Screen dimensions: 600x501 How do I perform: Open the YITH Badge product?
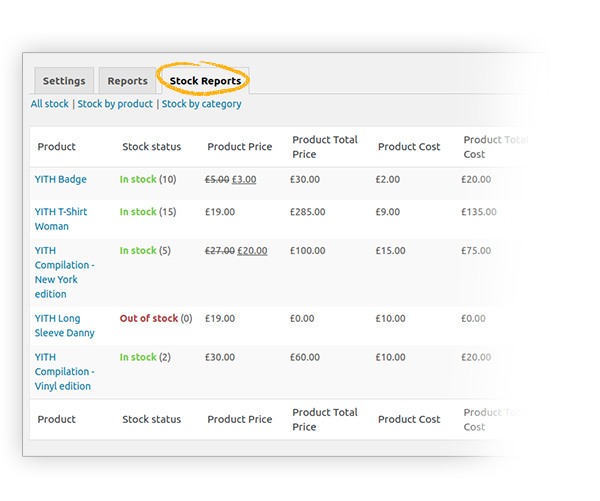(x=60, y=179)
